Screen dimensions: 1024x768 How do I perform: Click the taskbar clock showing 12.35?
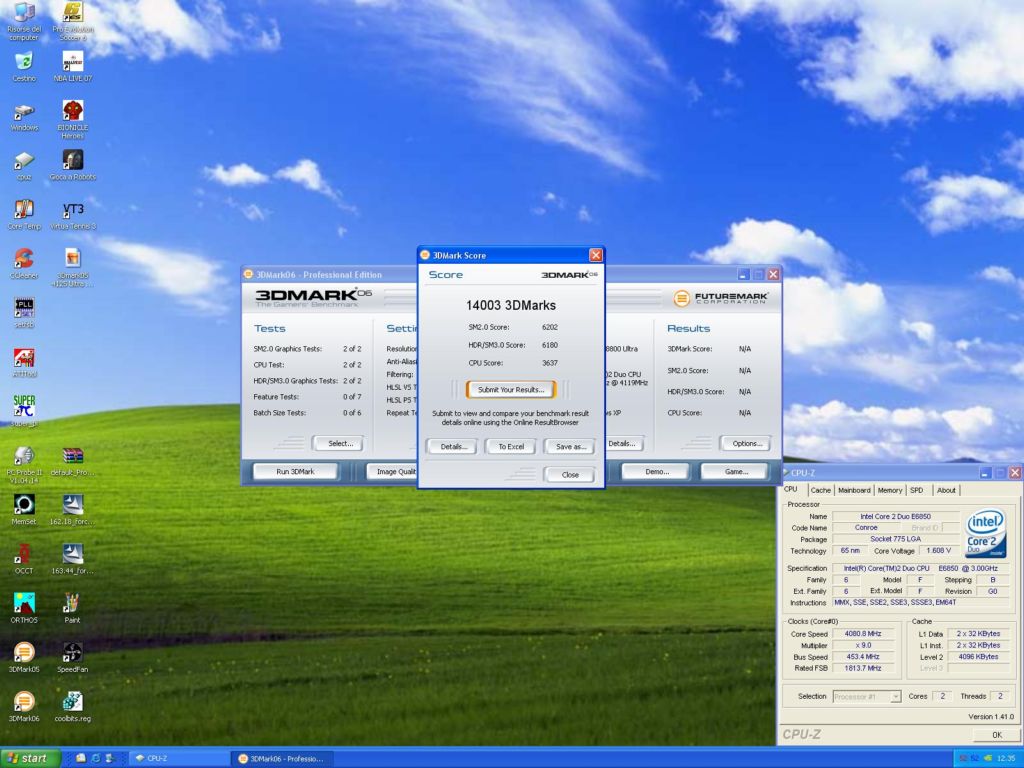pos(1006,759)
